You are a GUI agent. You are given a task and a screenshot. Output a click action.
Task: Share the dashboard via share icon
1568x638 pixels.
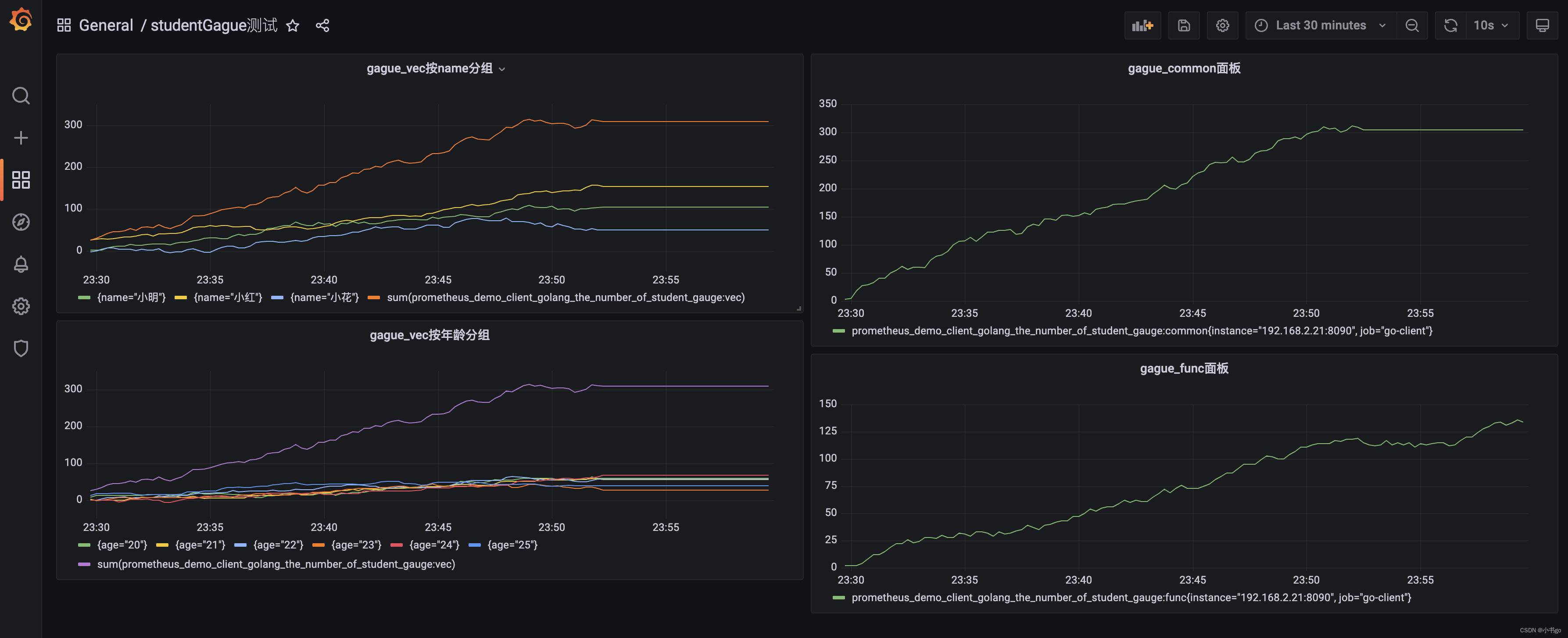(x=322, y=25)
